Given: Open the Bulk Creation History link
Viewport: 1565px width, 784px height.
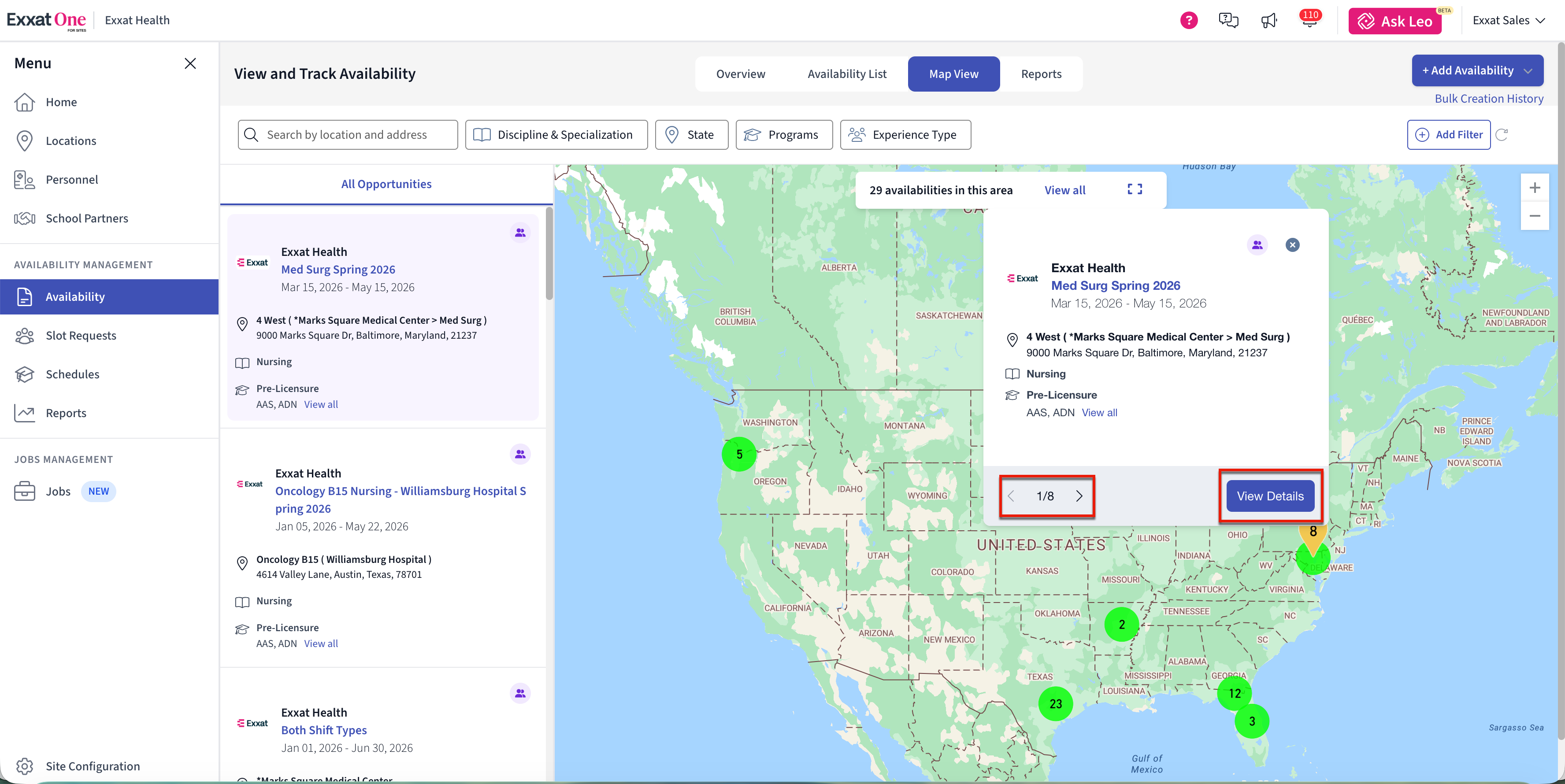Looking at the screenshot, I should pyautogui.click(x=1488, y=98).
